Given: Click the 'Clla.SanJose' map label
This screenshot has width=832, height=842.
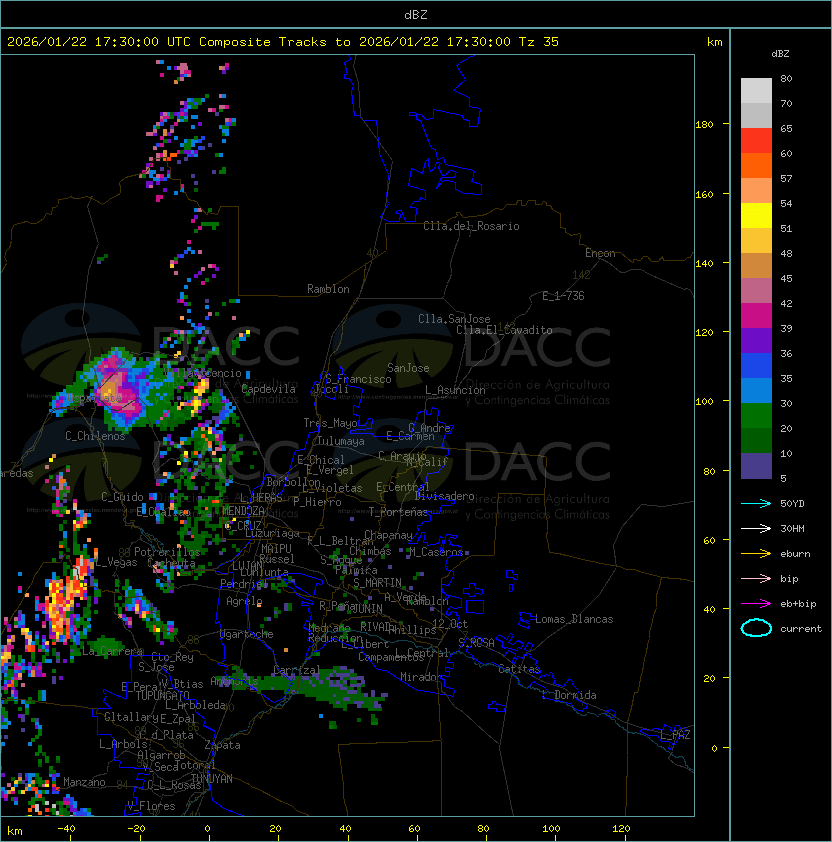Looking at the screenshot, I should pos(454,319).
